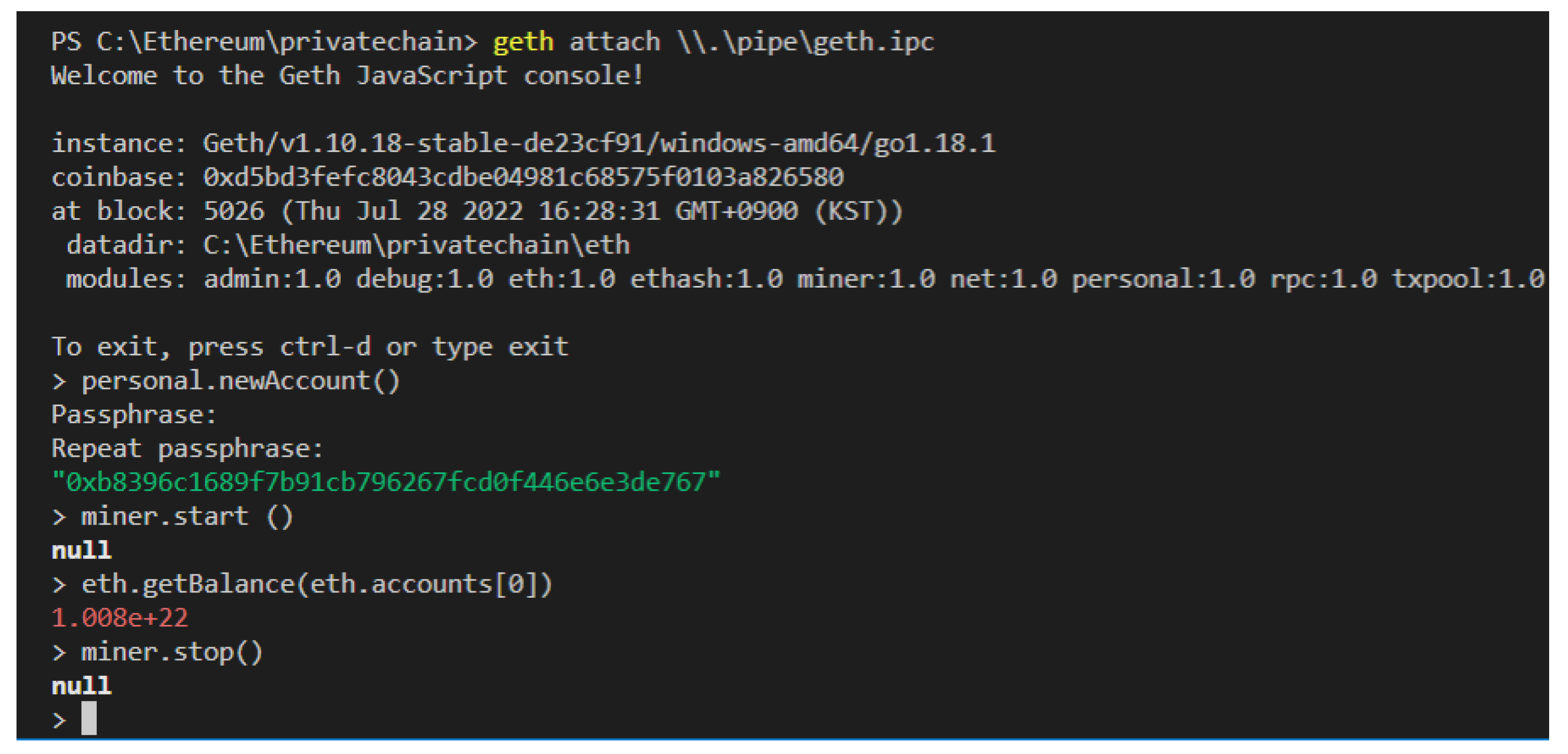Click the miner.stop() command line
Screen dimensions: 1568x754
click(172, 652)
